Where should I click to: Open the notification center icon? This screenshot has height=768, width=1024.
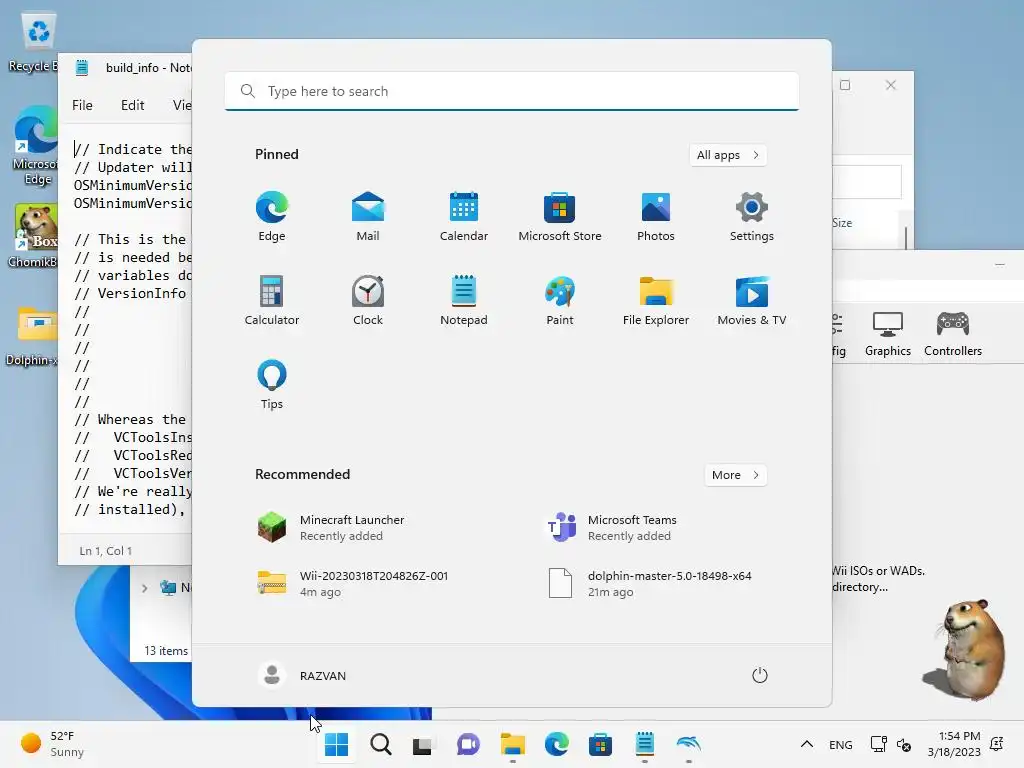tap(997, 744)
